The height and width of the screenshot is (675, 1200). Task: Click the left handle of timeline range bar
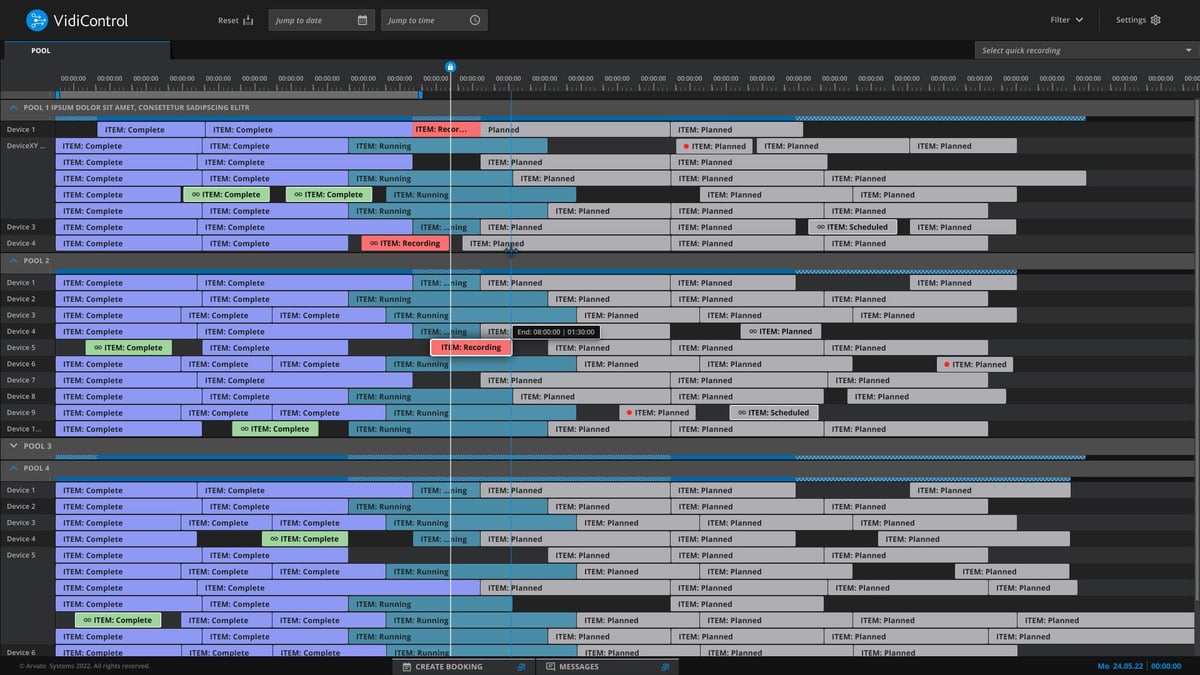pos(57,94)
